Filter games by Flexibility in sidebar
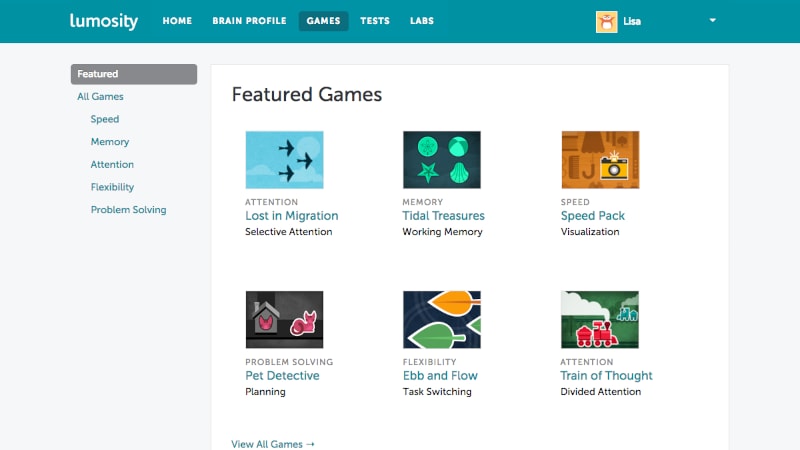This screenshot has width=800, height=450. pyautogui.click(x=112, y=187)
